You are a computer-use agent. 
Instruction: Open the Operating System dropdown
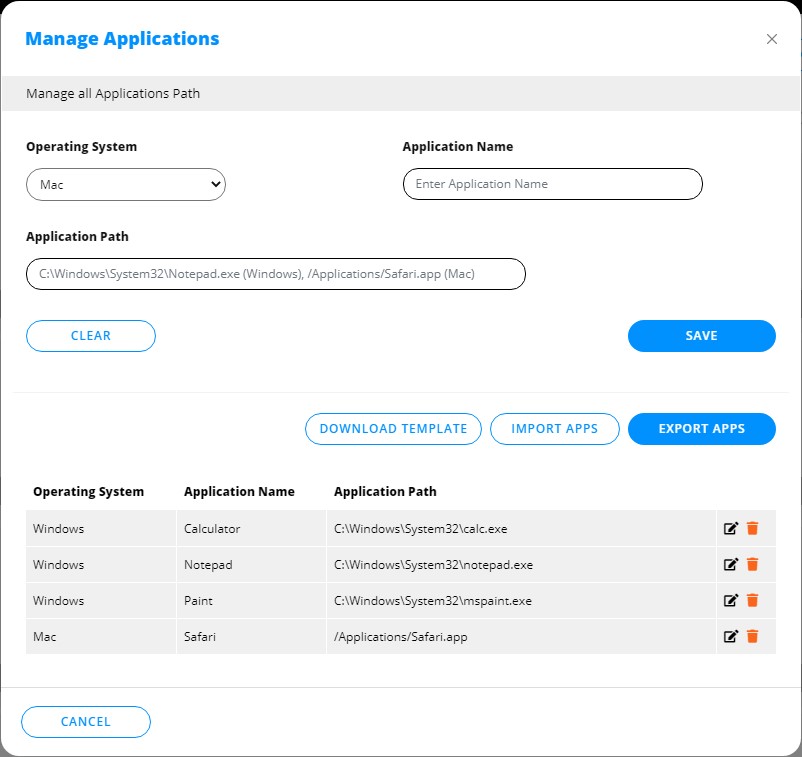(126, 185)
